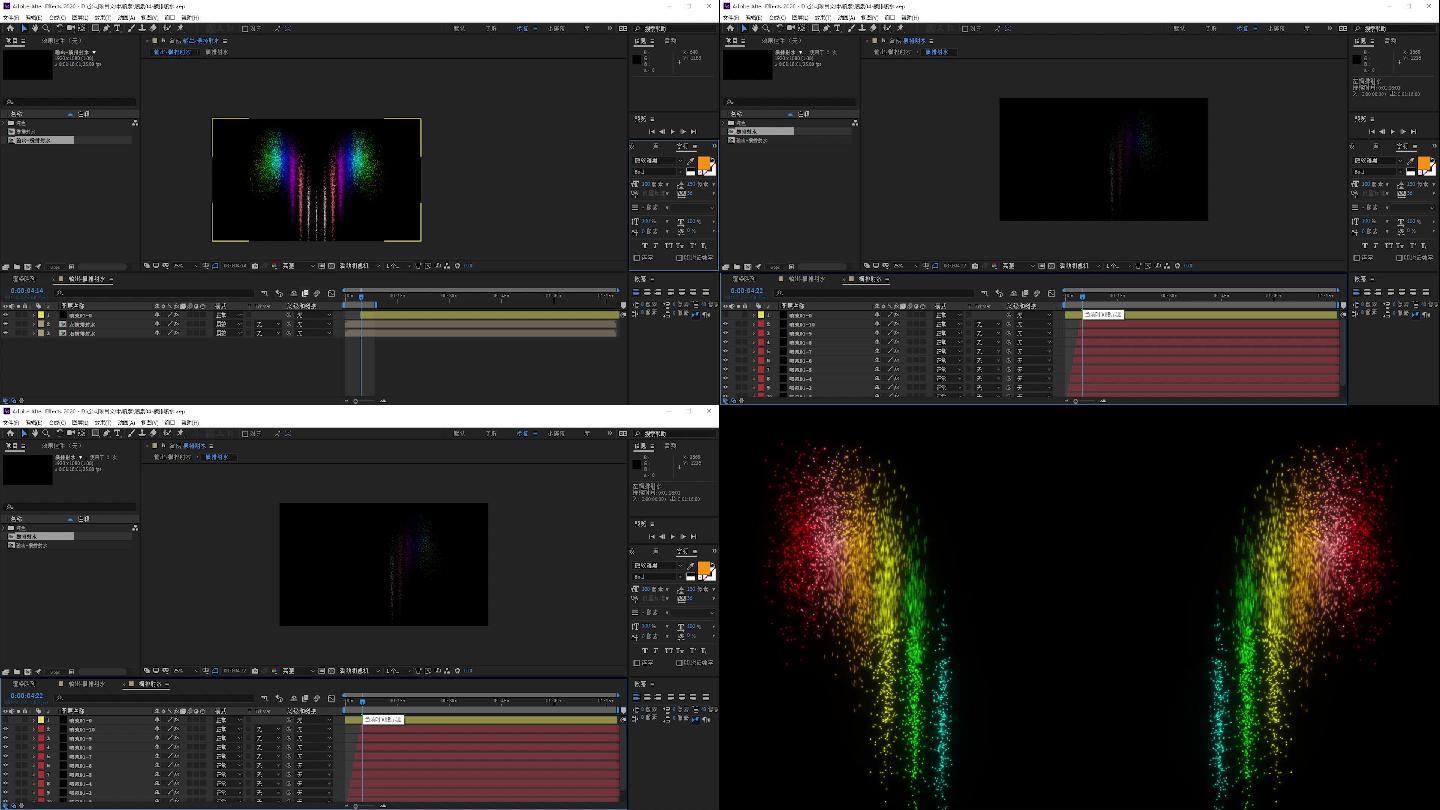Select the Eraser tool in top-left window
Screen dimensions: 1440x810
click(151, 28)
